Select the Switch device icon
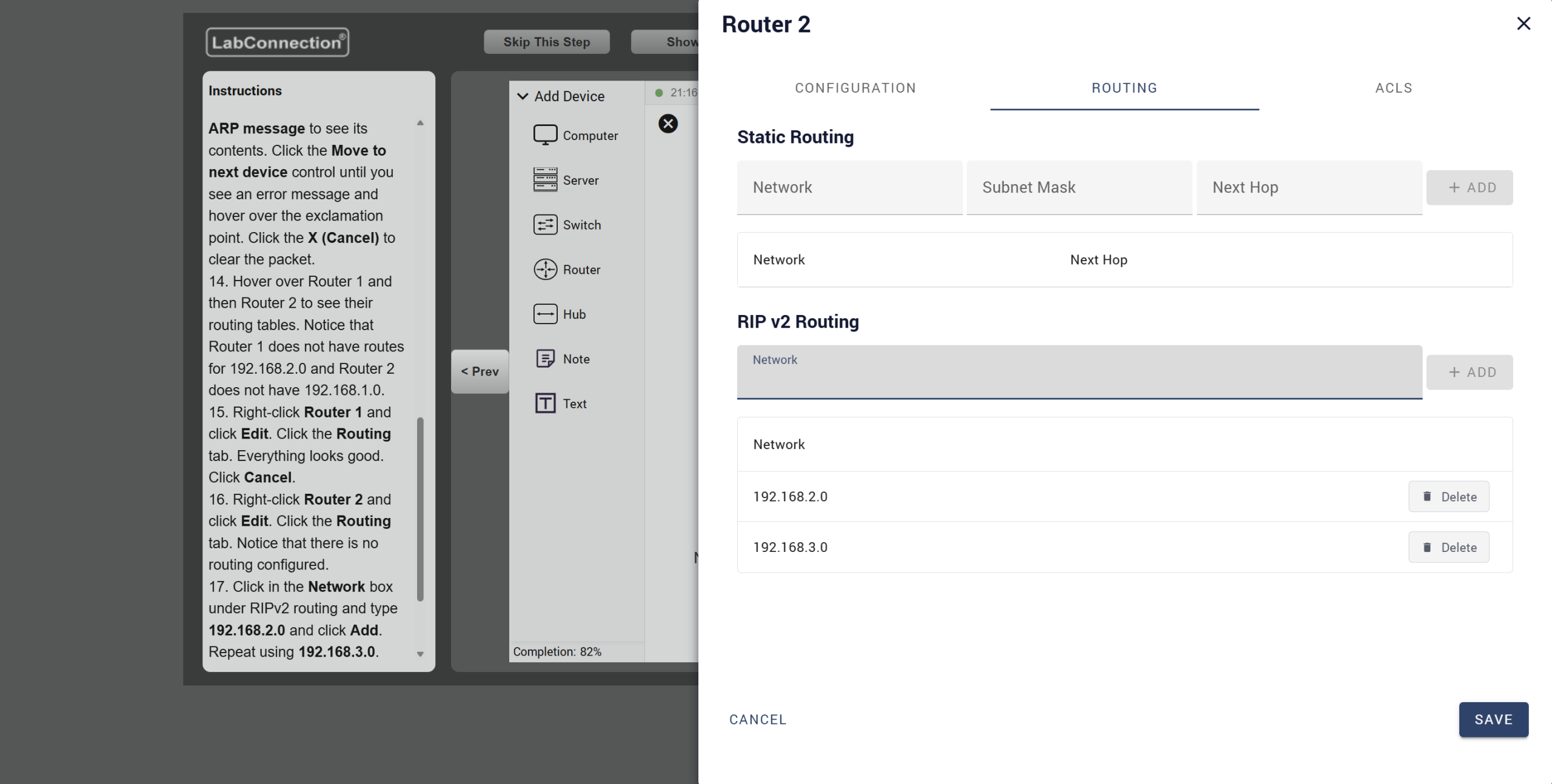The image size is (1552, 784). (x=545, y=225)
